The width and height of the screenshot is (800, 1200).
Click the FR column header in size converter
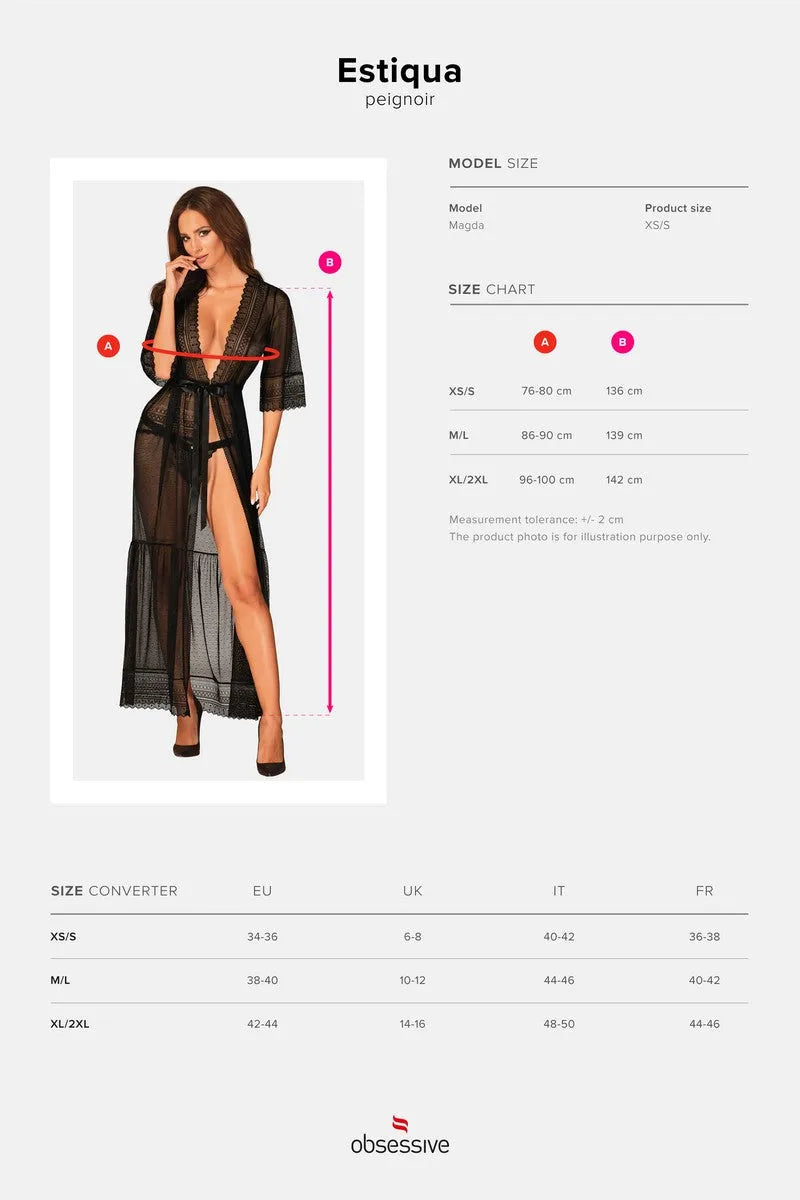pyautogui.click(x=705, y=890)
